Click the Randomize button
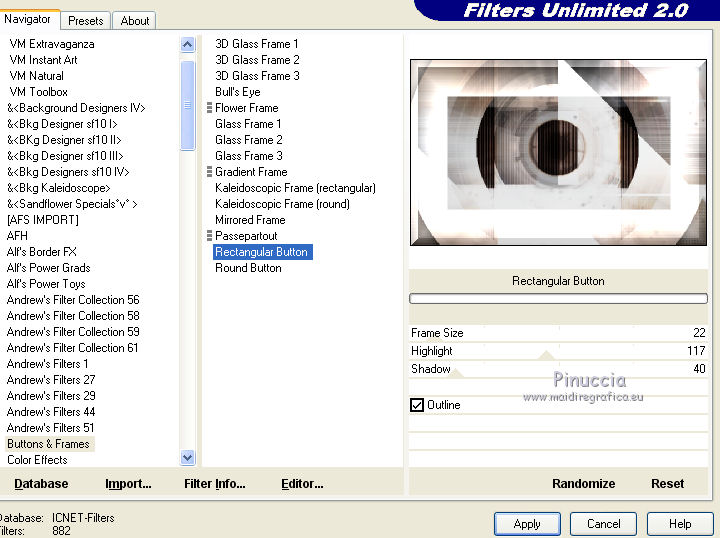The width and height of the screenshot is (720, 538). point(584,483)
